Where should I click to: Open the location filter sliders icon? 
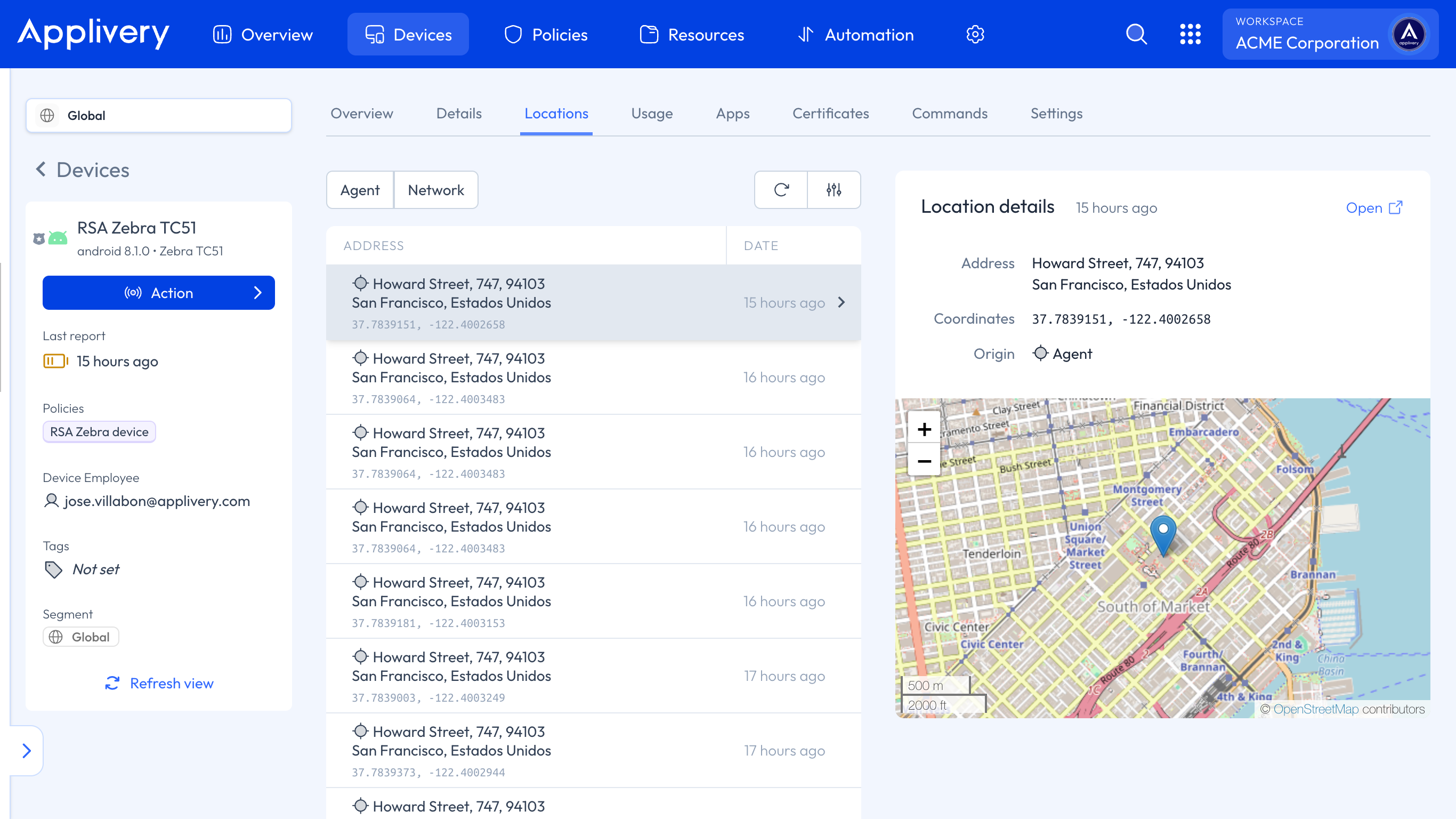pyautogui.click(x=834, y=190)
